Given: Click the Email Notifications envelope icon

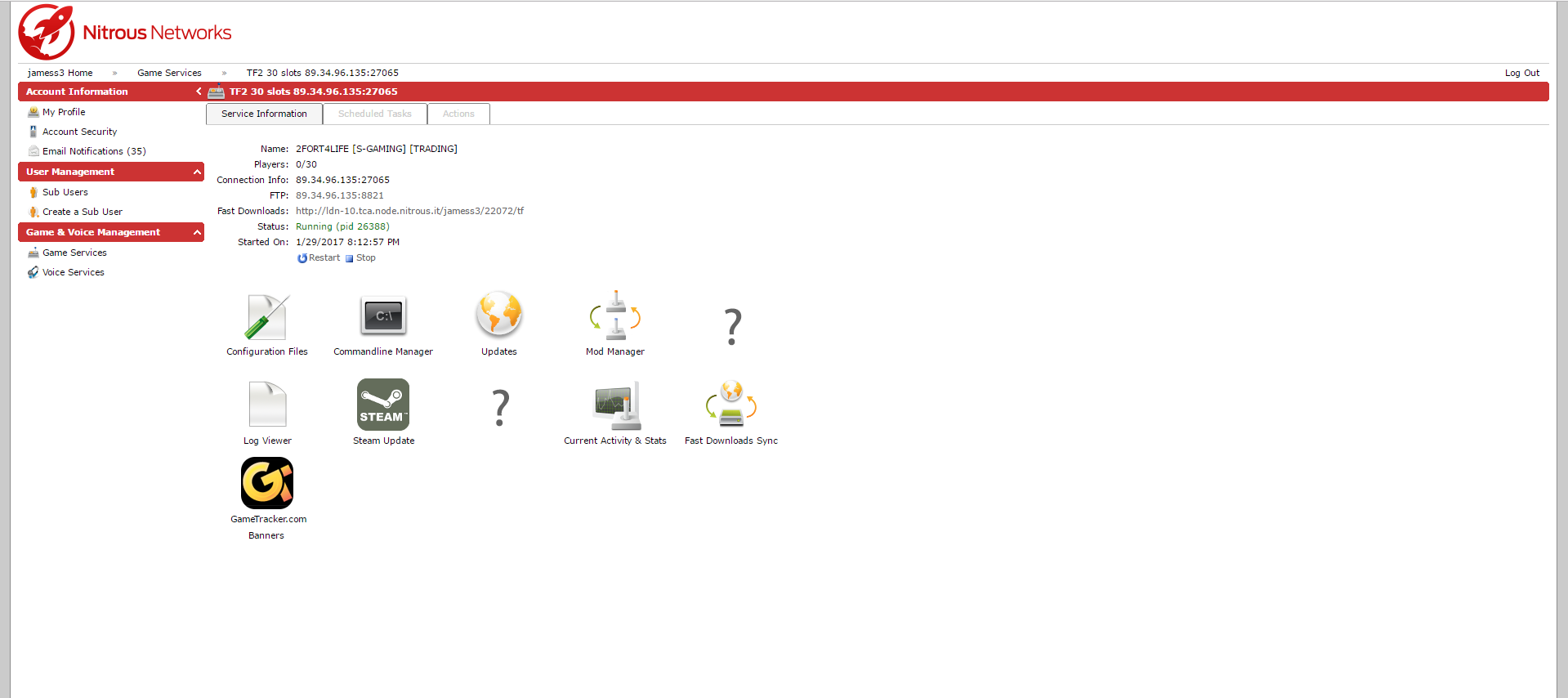Looking at the screenshot, I should pyautogui.click(x=34, y=151).
